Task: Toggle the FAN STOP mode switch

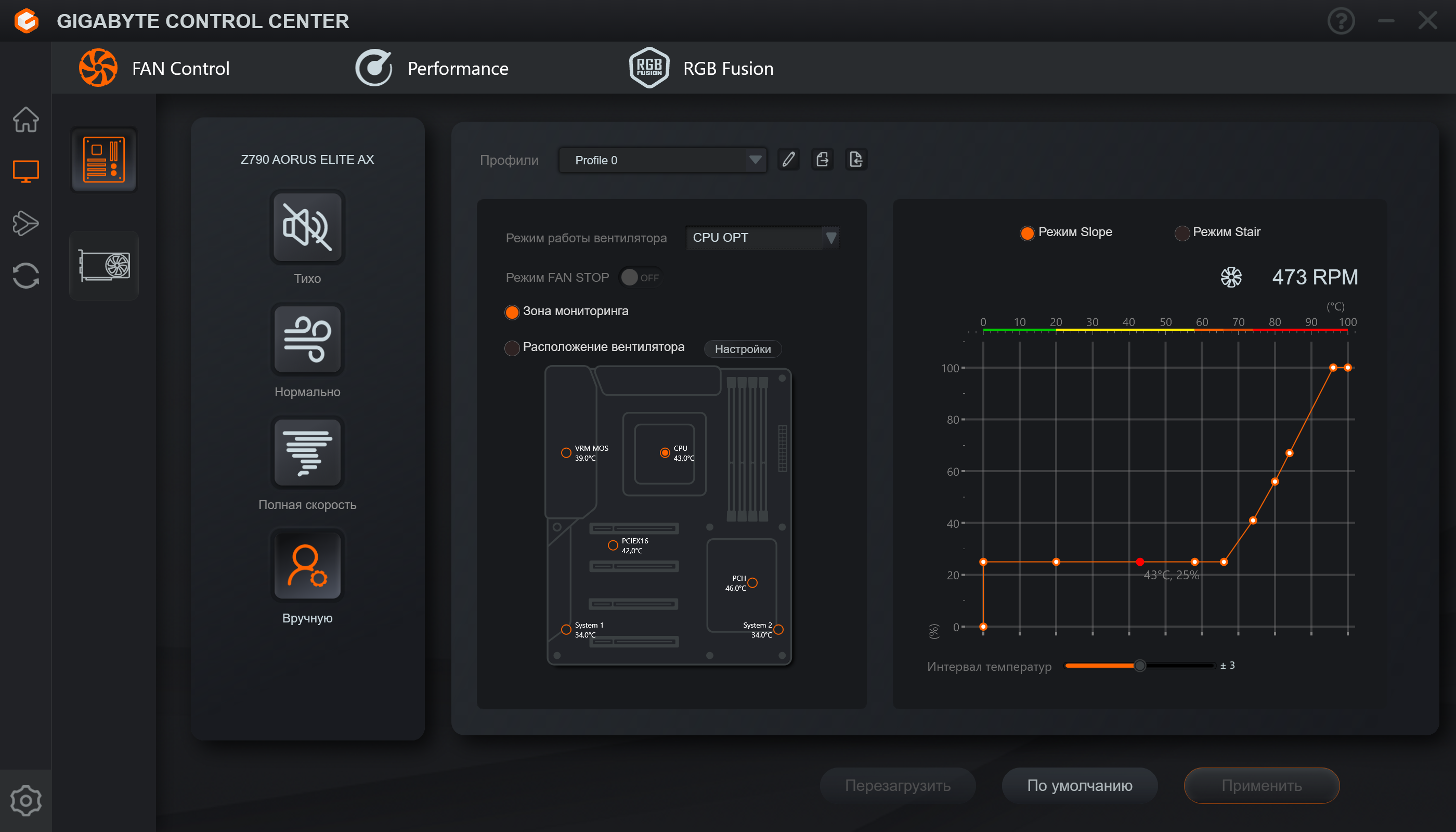Action: tap(640, 278)
